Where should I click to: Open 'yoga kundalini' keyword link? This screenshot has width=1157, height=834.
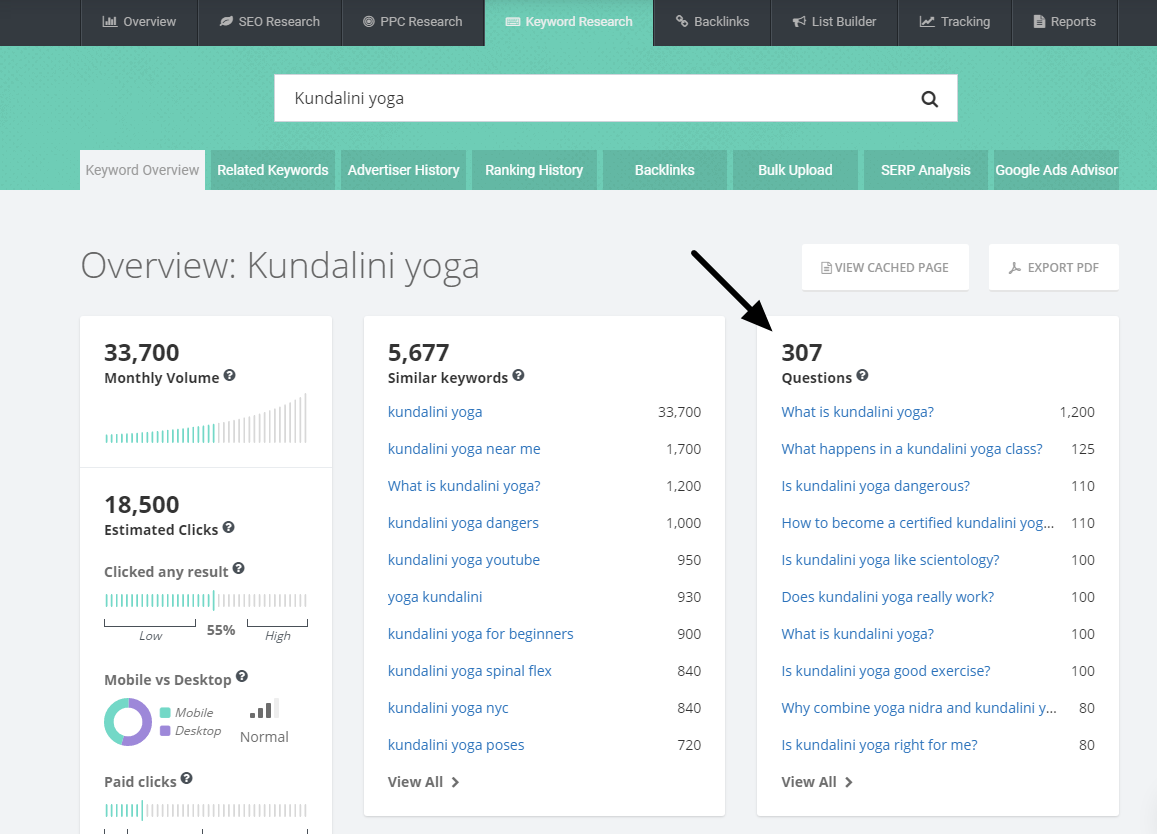pyautogui.click(x=435, y=596)
